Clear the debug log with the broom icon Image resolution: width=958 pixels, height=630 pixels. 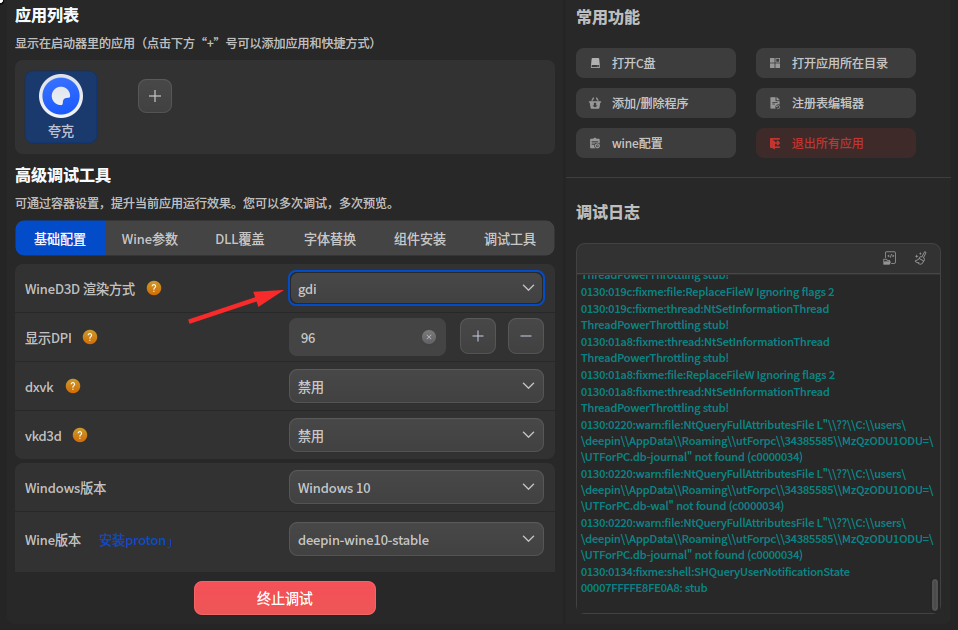pos(920,258)
